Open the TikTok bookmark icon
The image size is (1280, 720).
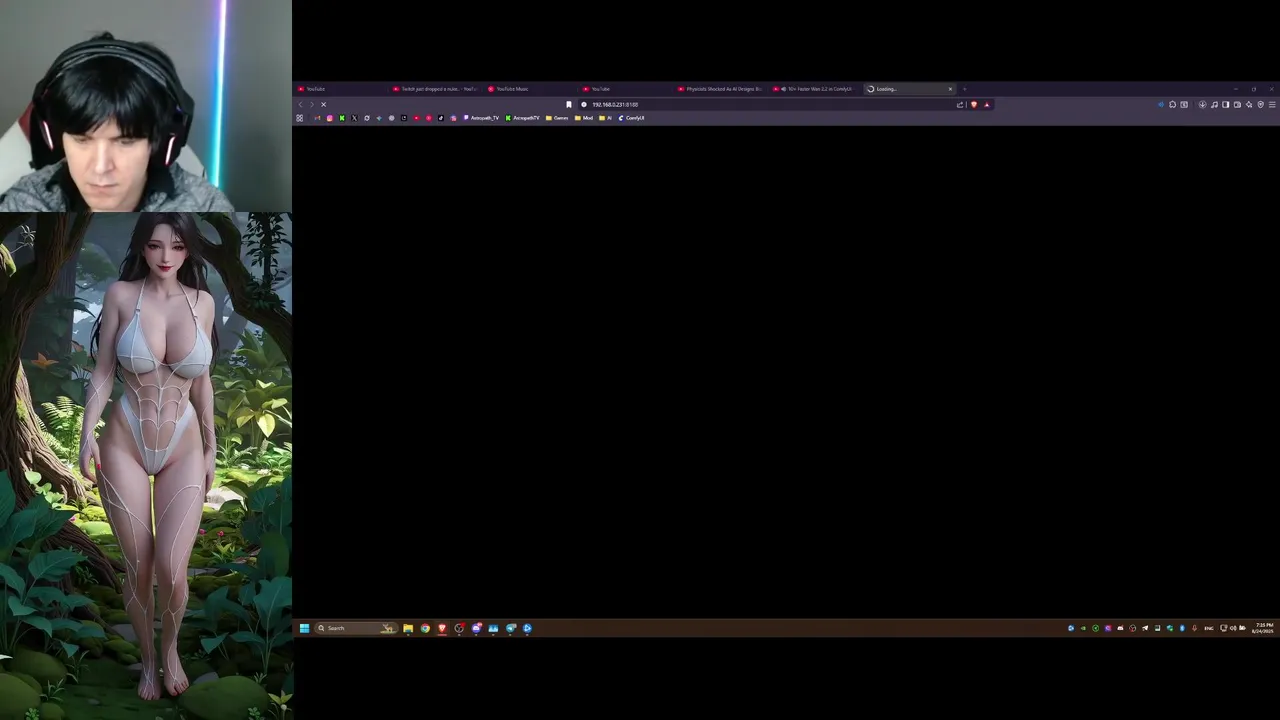[441, 118]
